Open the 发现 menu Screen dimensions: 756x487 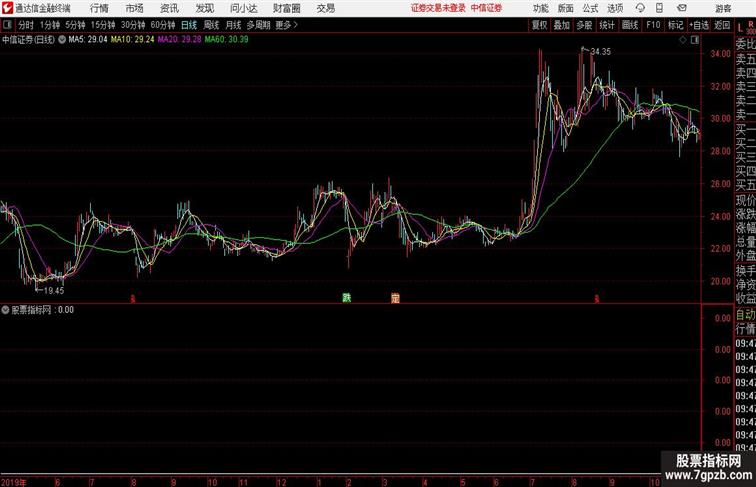click(204, 8)
